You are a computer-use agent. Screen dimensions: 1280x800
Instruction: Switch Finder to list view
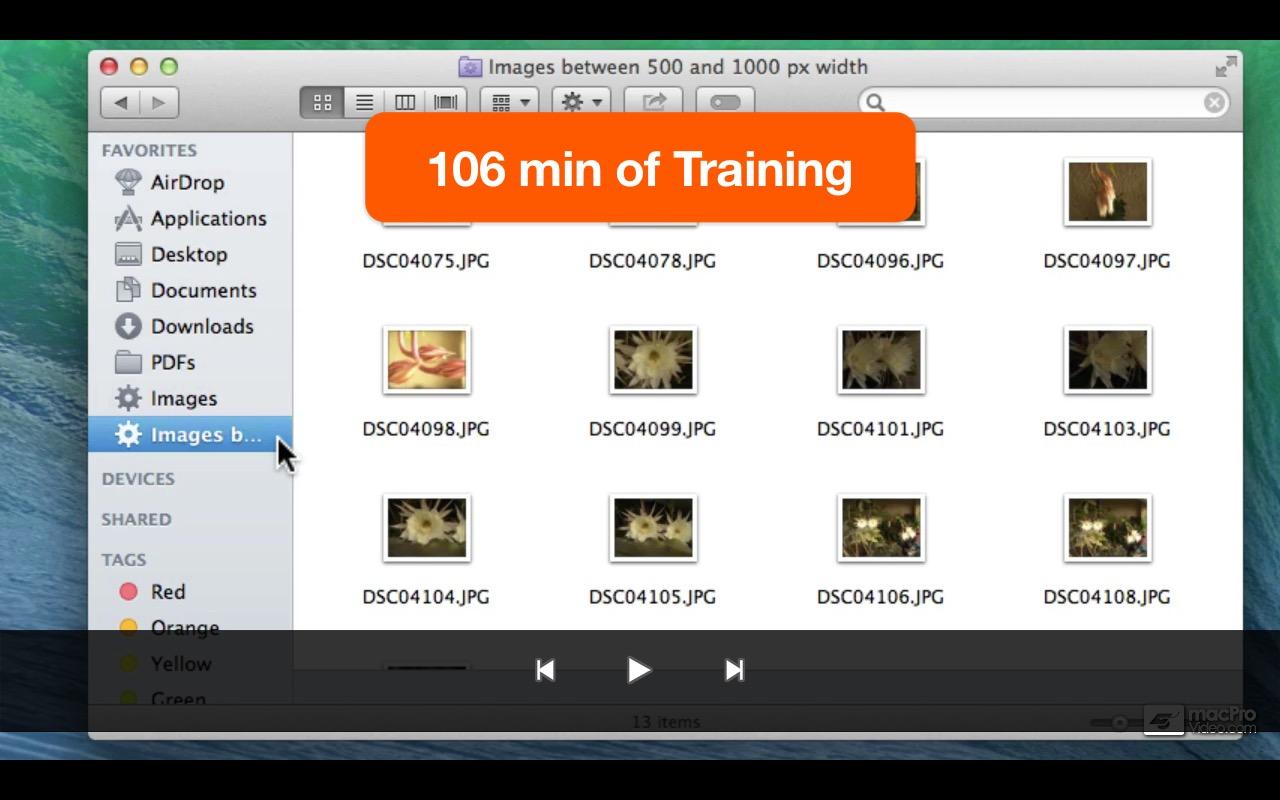[364, 102]
